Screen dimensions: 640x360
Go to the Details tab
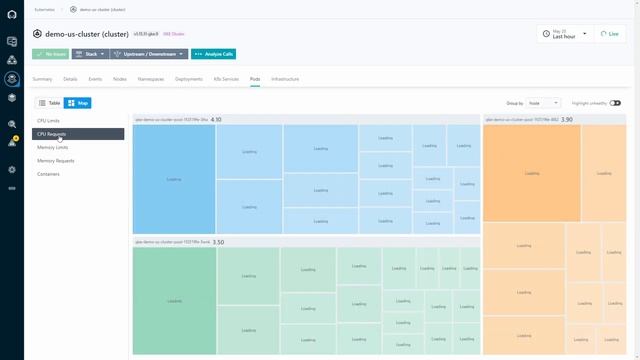pyautogui.click(x=70, y=79)
